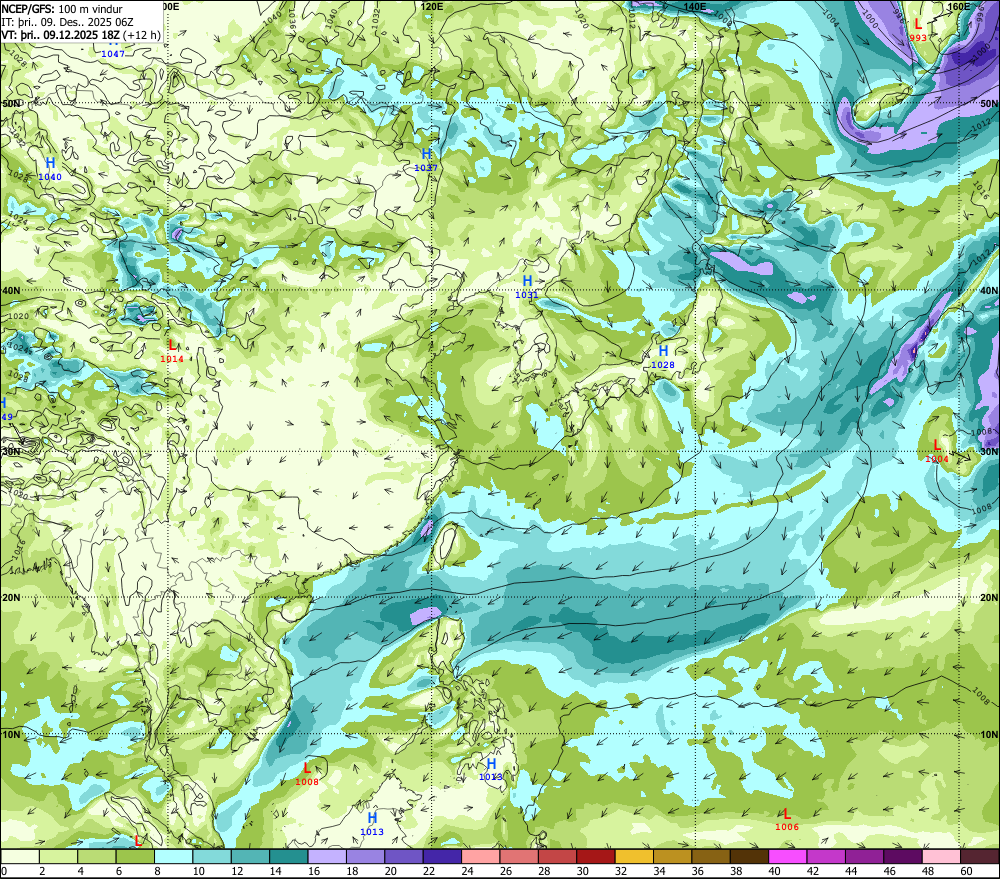Click the legend scale number 40
The width and height of the screenshot is (1000, 879).
pyautogui.click(x=774, y=871)
